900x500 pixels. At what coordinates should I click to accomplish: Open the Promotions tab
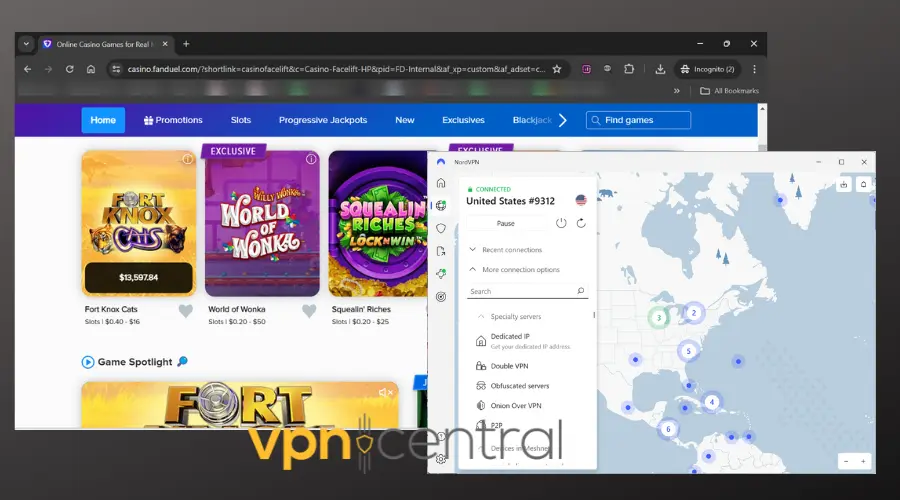tap(173, 120)
